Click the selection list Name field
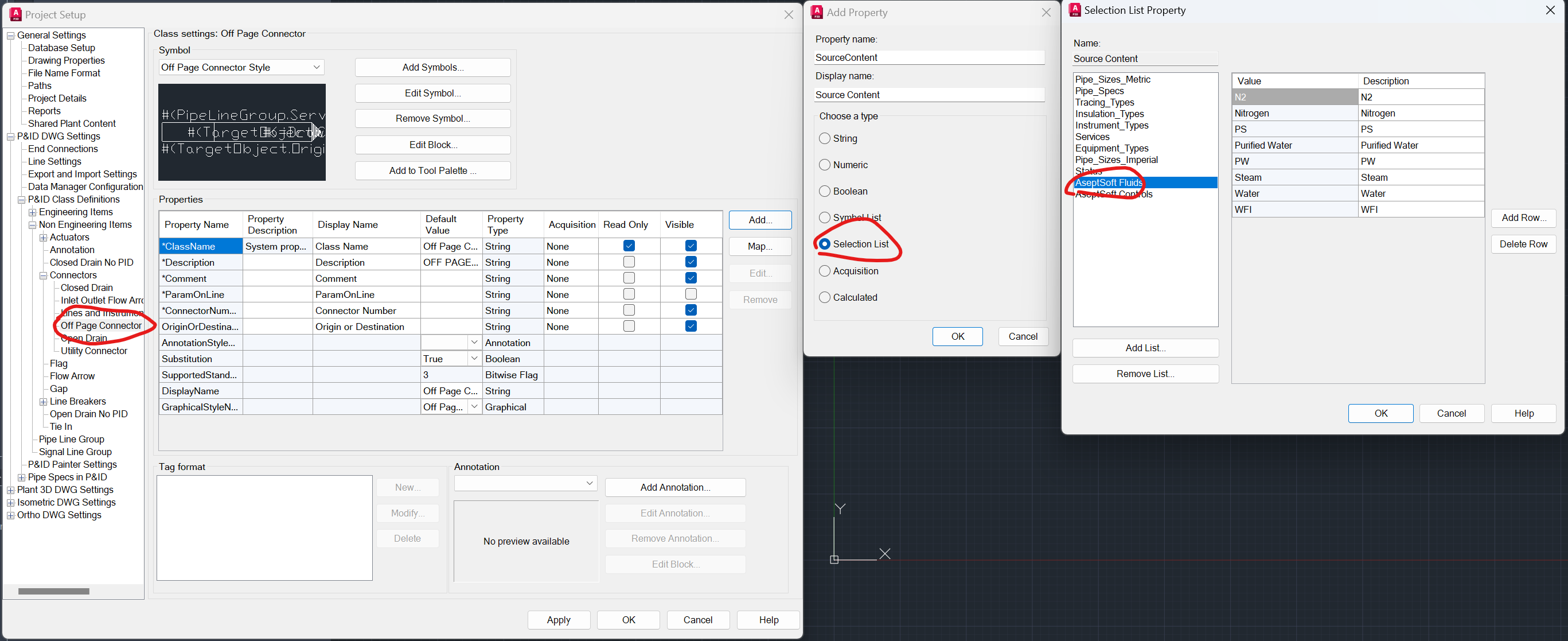The width and height of the screenshot is (1568, 641). (1144, 59)
